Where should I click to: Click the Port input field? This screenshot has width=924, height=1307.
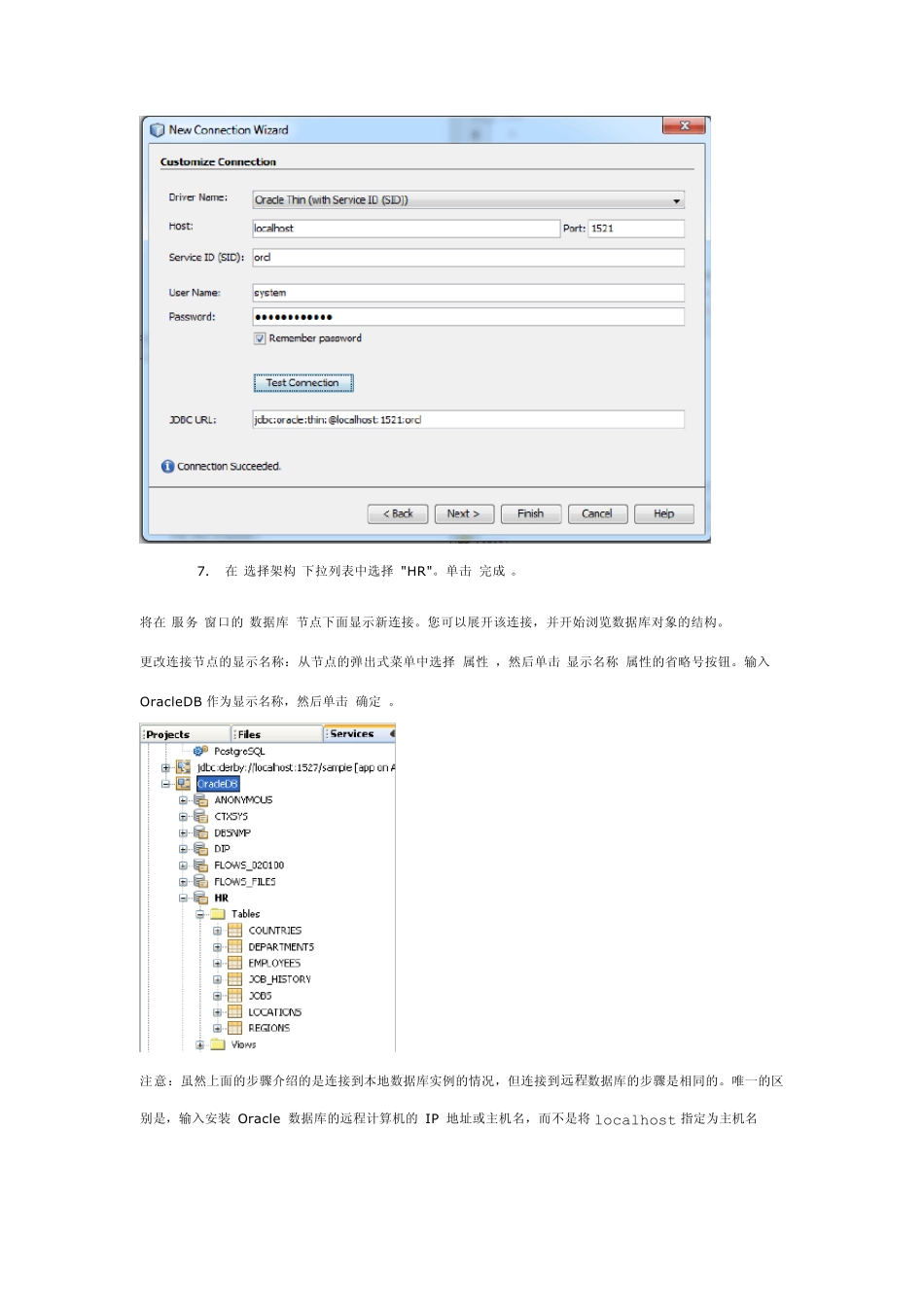click(x=636, y=229)
